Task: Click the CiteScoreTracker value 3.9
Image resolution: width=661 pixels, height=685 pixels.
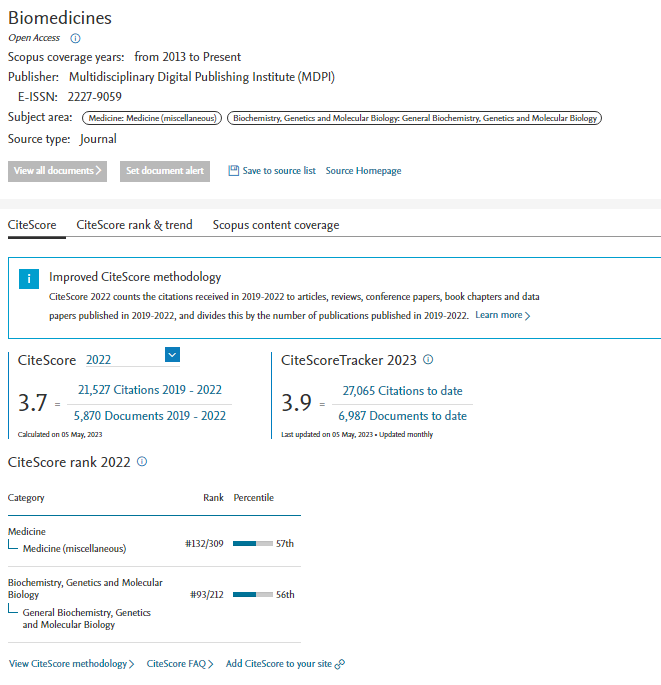Action: pyautogui.click(x=296, y=402)
